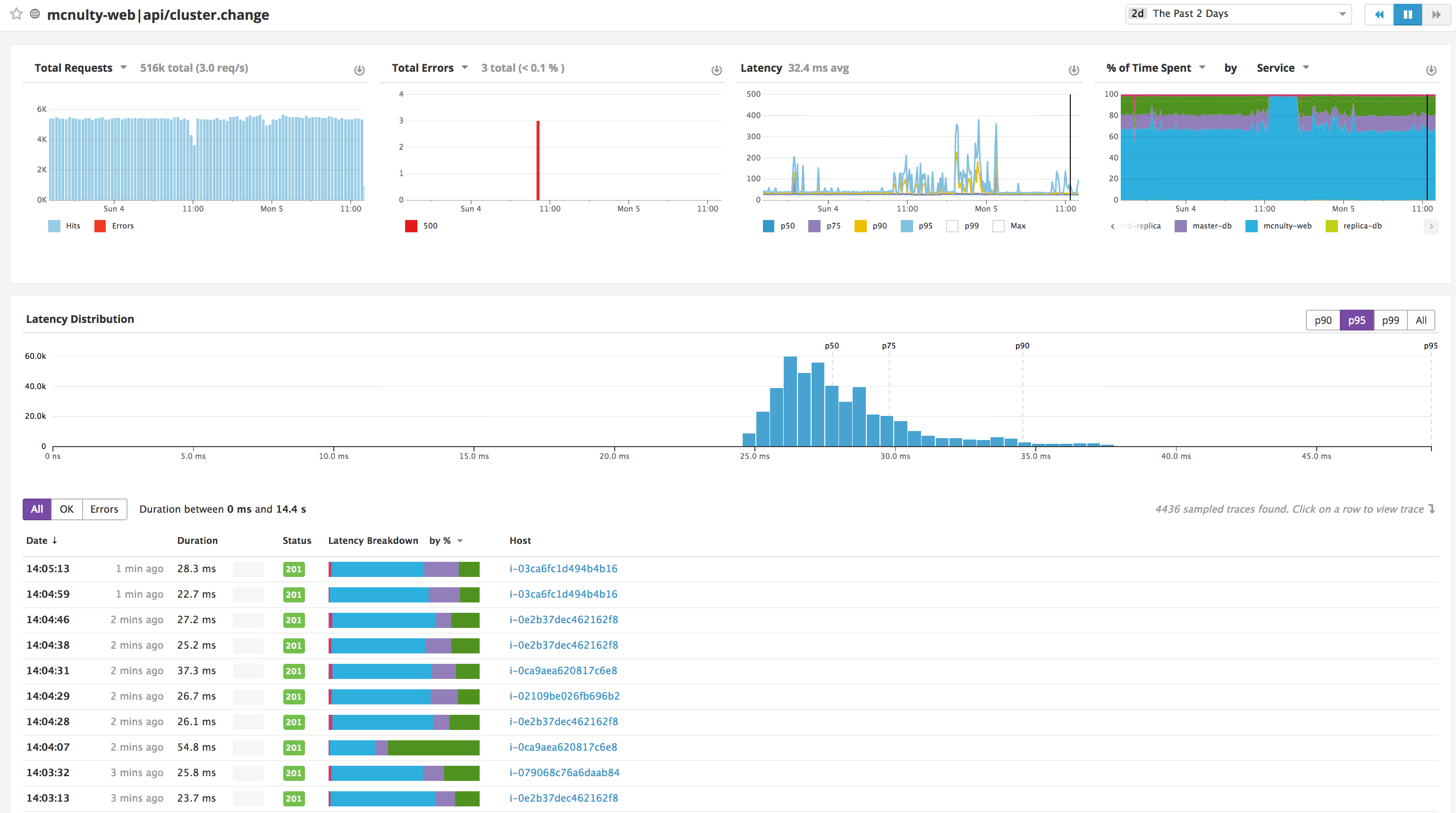Toggle p50 latency legend swatch
This screenshot has width=1456, height=813.
(x=768, y=226)
